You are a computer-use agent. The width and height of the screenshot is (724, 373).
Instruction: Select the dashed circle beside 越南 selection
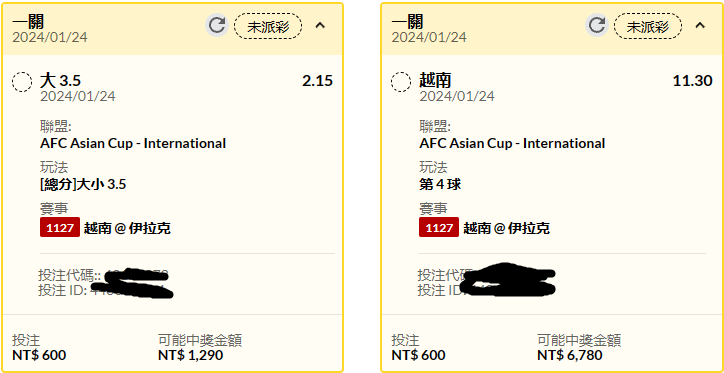[x=401, y=82]
